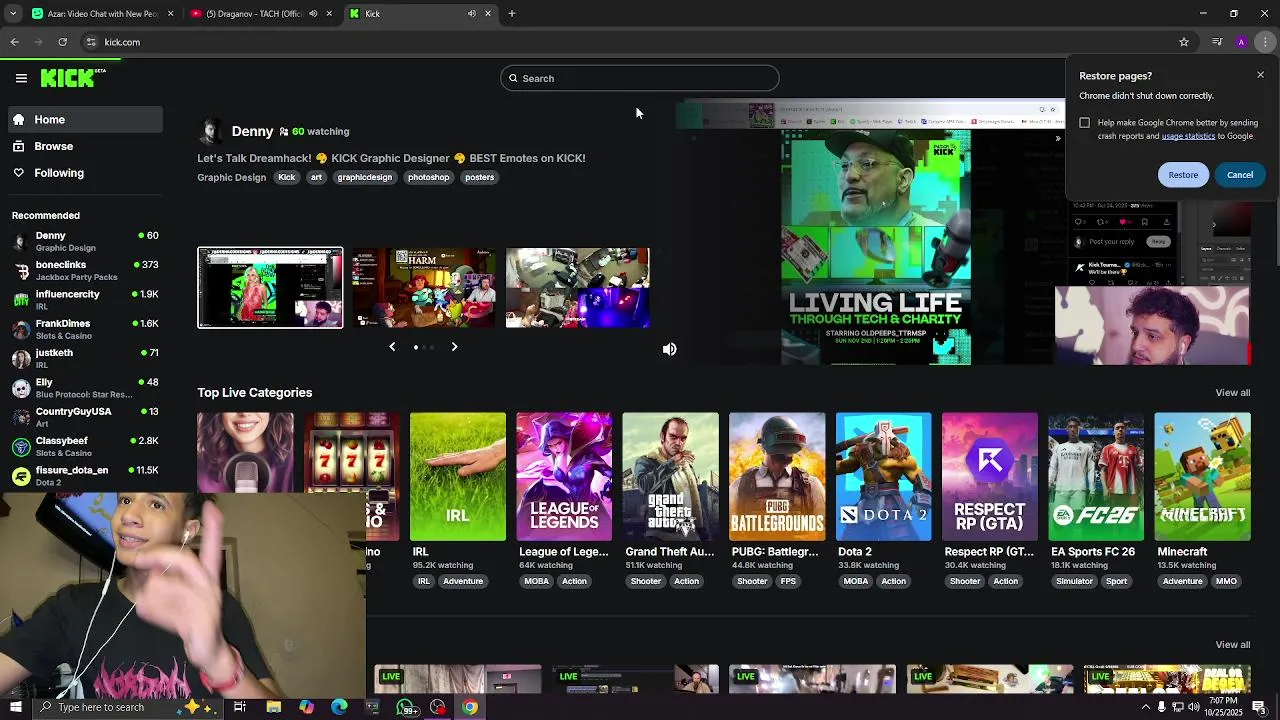Viewport: 1280px width, 720px height.
Task: Open the PUBG Battlegrounds category card
Action: pos(777,477)
